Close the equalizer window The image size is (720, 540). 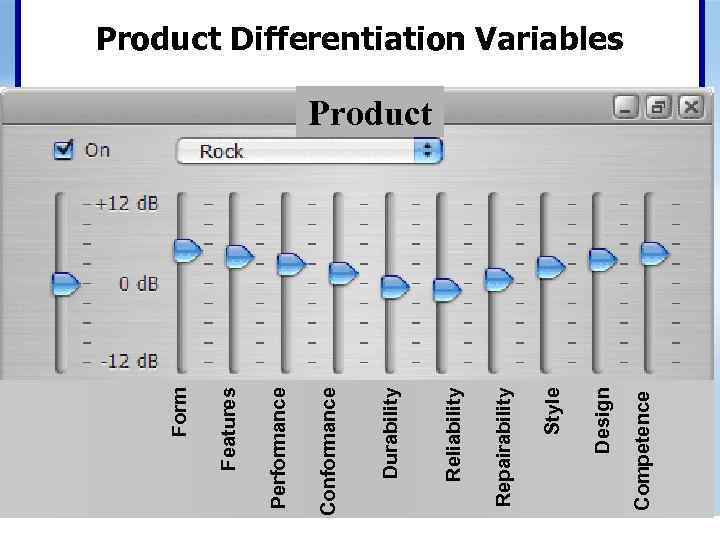[x=690, y=107]
